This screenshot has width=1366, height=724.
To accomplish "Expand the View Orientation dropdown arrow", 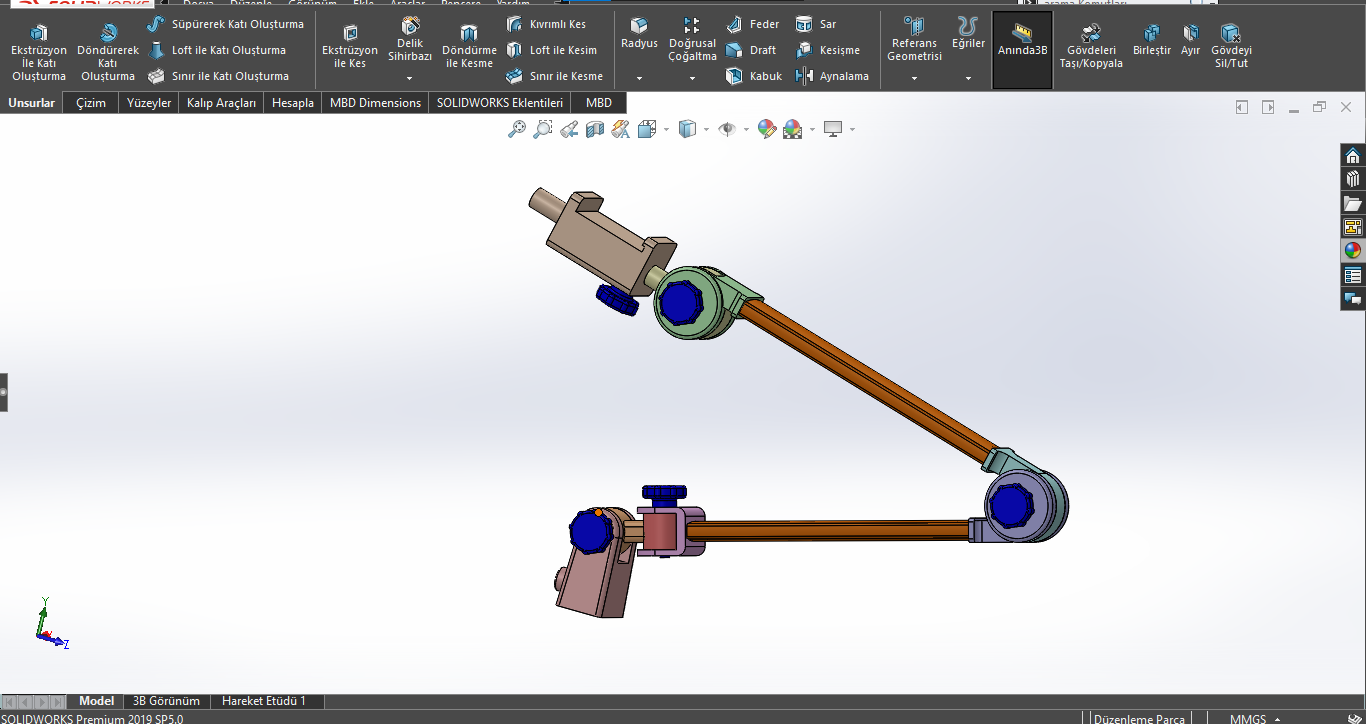I will [x=666, y=129].
